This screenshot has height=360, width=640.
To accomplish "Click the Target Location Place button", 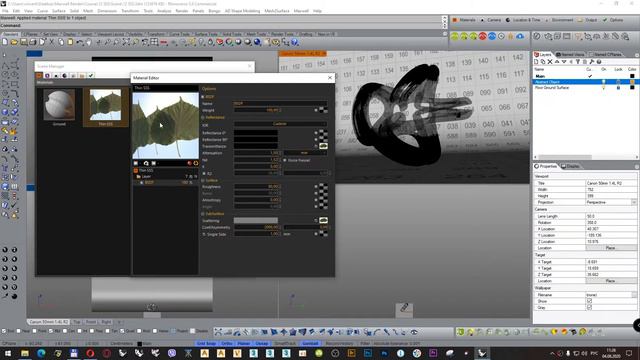I will coord(610,281).
